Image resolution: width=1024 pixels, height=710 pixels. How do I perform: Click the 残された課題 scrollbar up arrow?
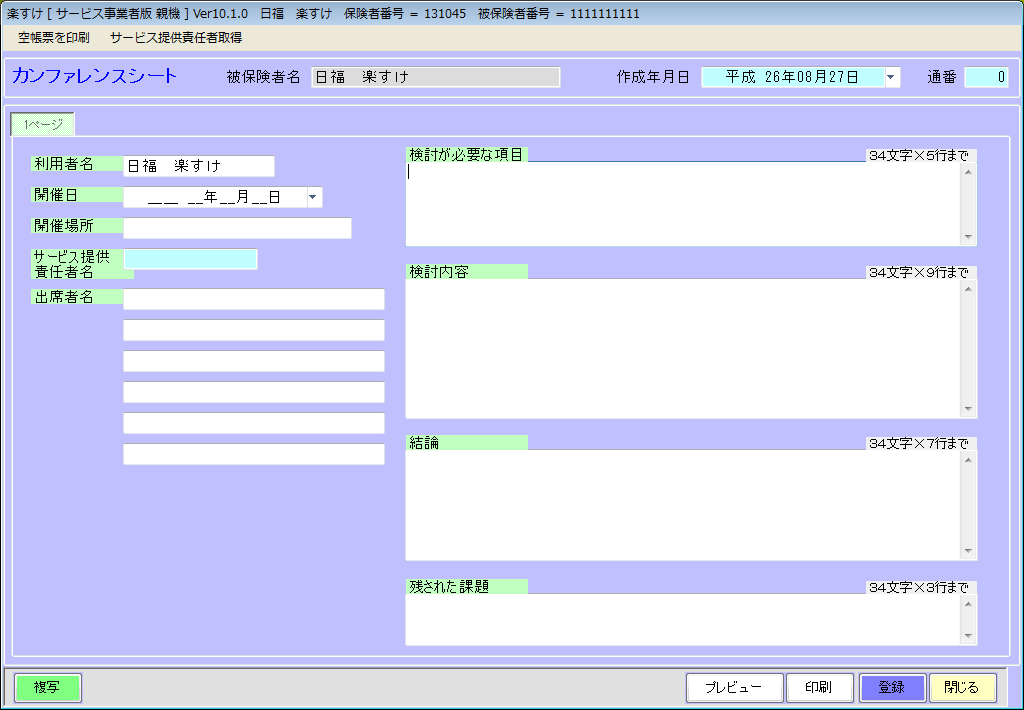point(968,603)
